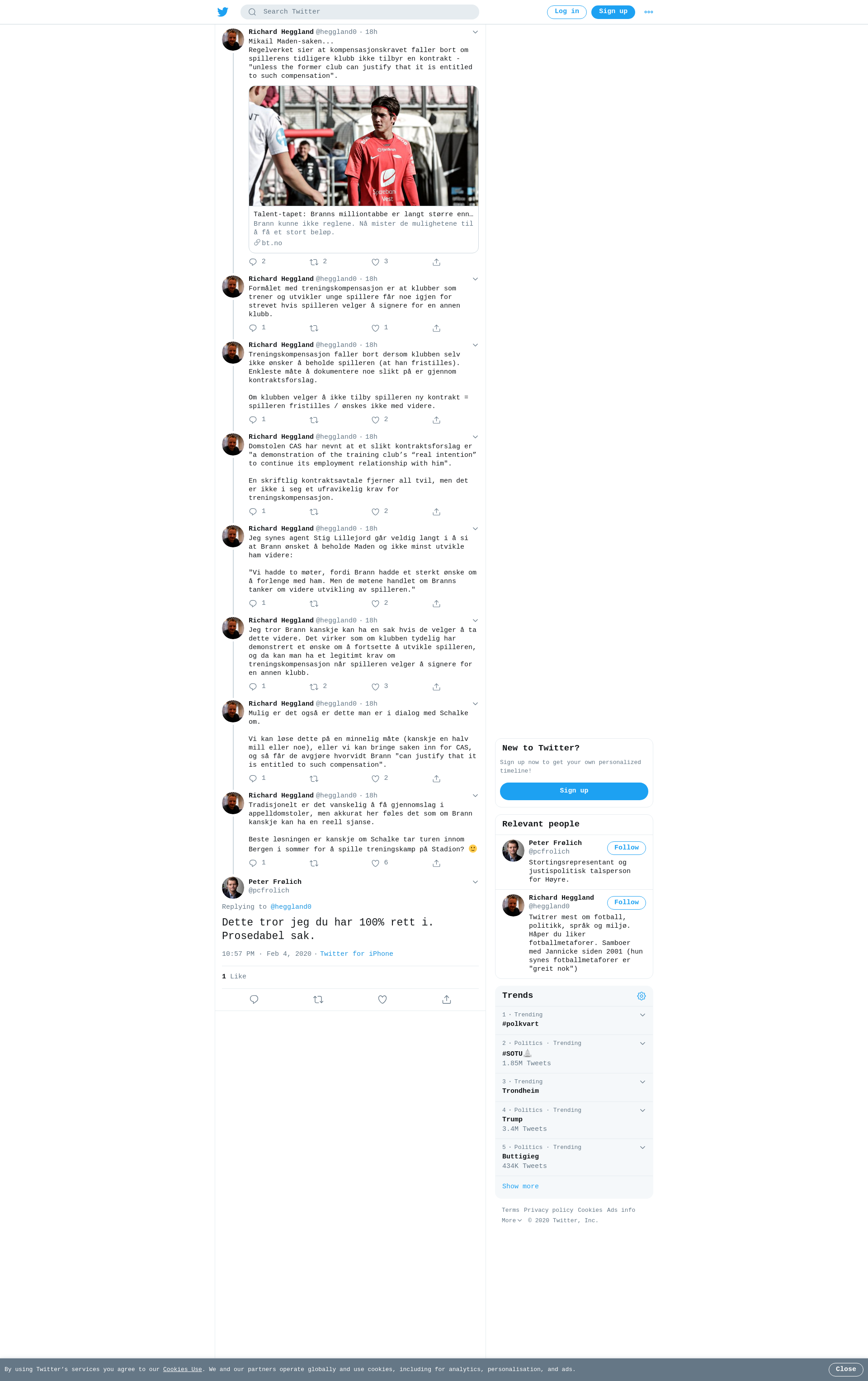Expand the More footer dropdown
This screenshot has width=868, height=1381.
(x=511, y=1220)
